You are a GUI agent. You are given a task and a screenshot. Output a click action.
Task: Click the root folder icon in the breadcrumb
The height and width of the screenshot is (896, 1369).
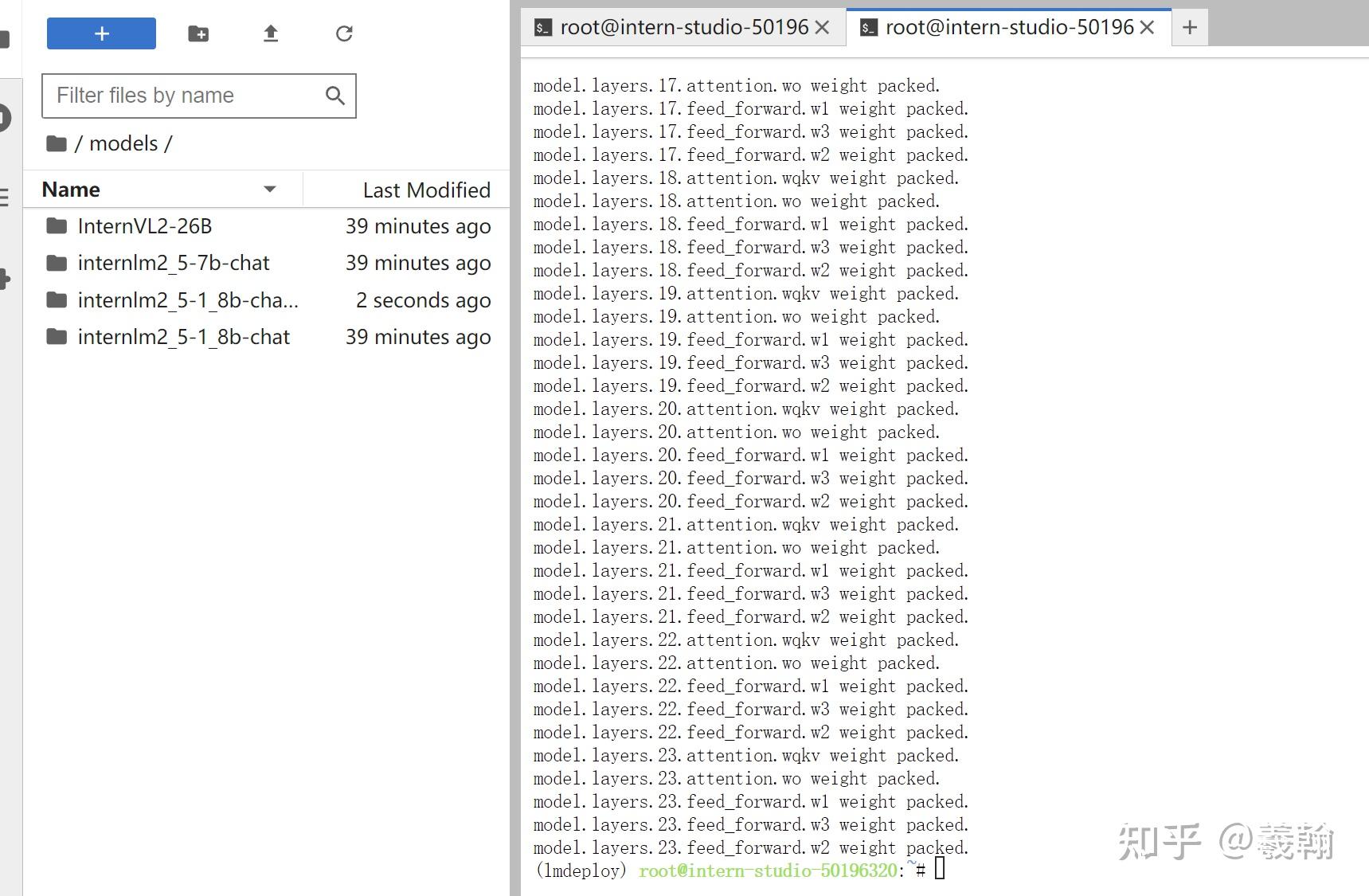click(56, 143)
